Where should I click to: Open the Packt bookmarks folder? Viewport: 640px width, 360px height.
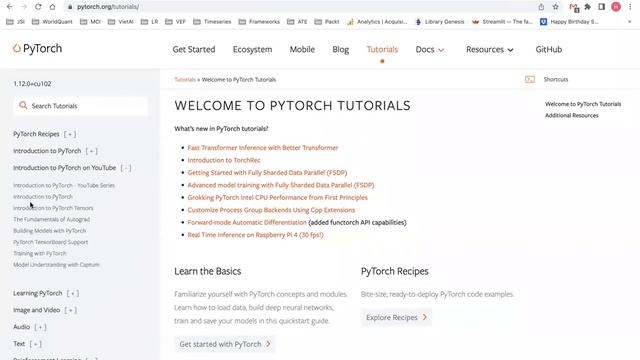(327, 22)
